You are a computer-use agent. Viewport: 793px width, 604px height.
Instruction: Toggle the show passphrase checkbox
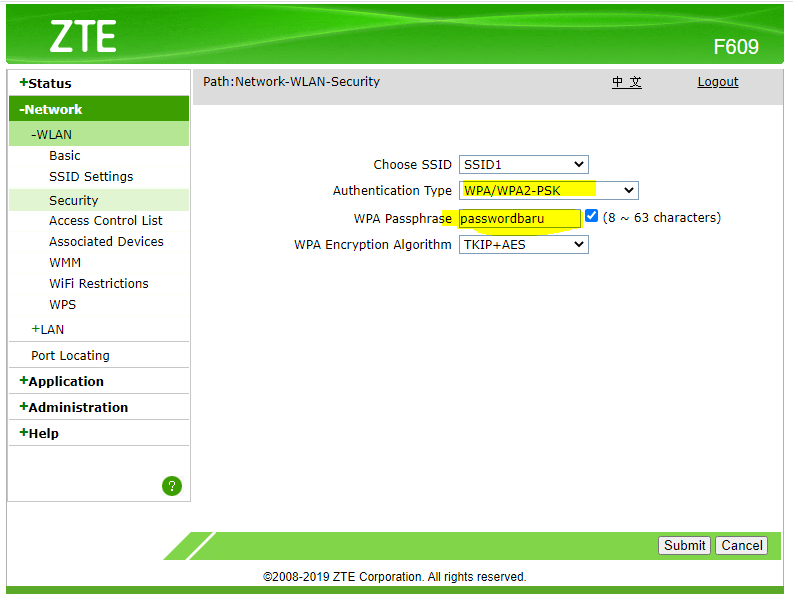tap(591, 216)
